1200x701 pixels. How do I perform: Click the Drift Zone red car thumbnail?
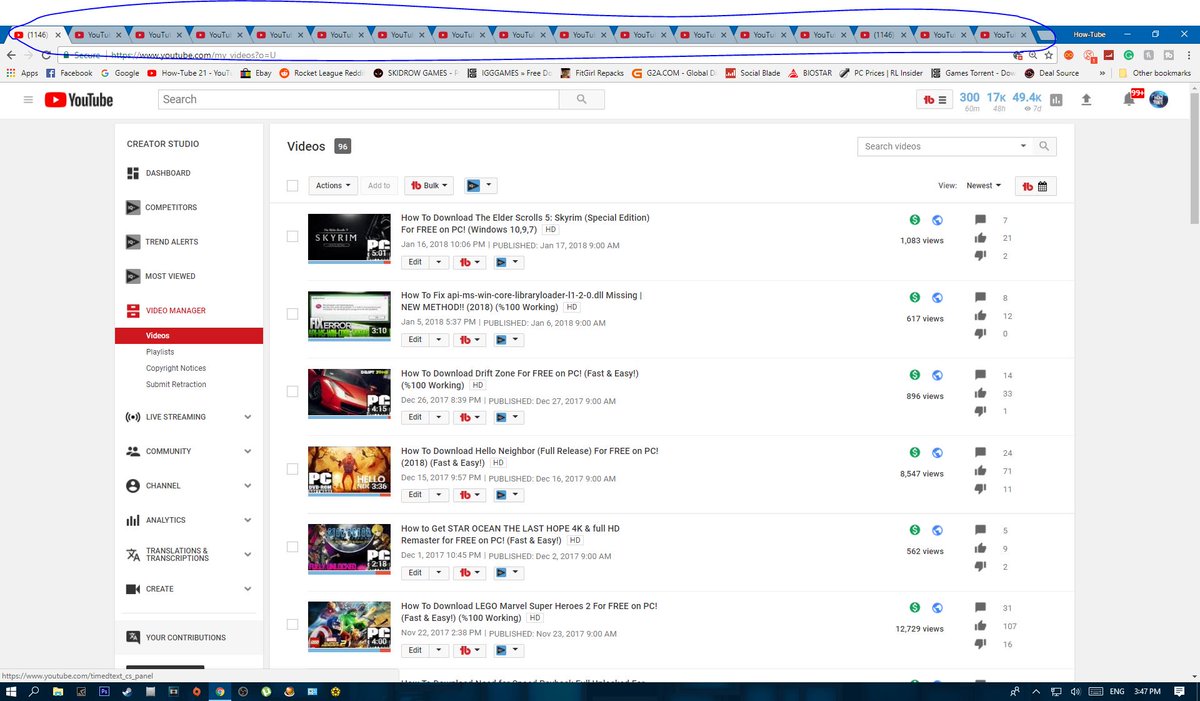[349, 392]
